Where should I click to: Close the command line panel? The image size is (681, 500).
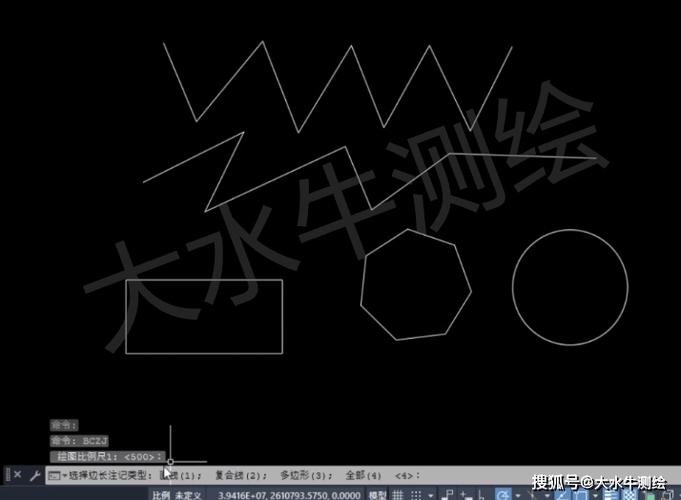point(17,475)
